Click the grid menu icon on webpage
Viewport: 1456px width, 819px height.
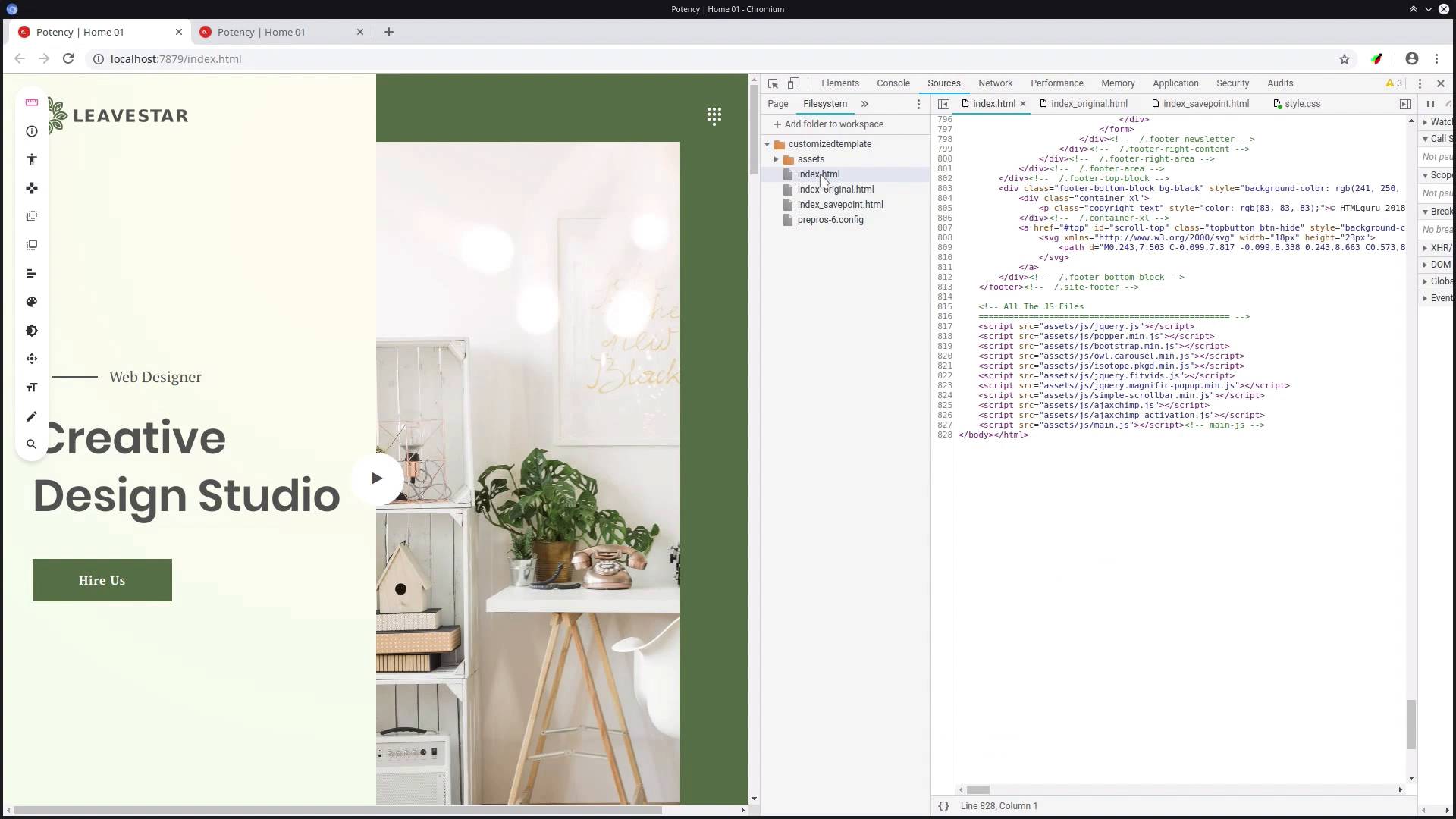[x=714, y=115]
